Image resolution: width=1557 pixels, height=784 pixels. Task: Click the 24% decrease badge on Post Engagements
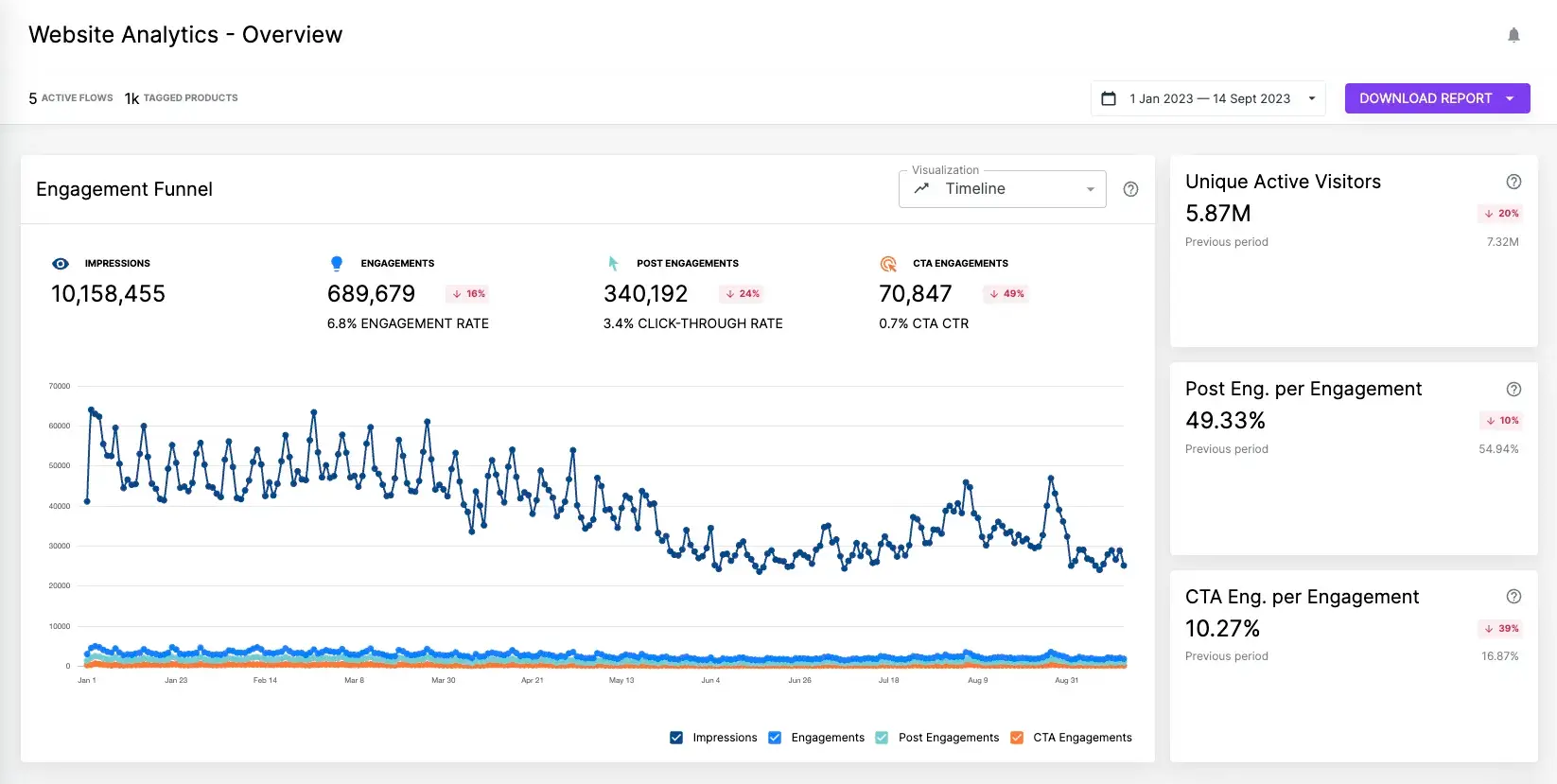(743, 294)
